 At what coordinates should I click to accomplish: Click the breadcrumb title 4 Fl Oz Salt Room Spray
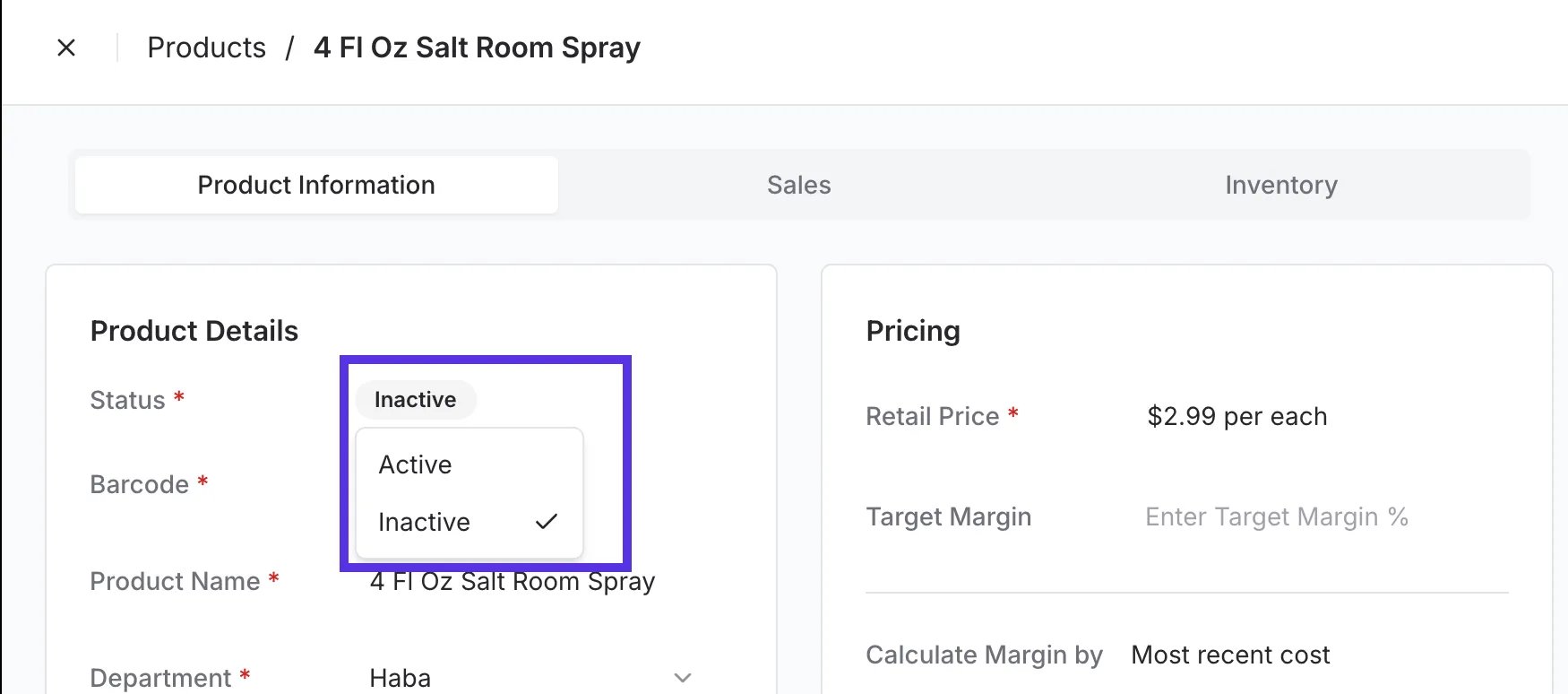pos(477,48)
